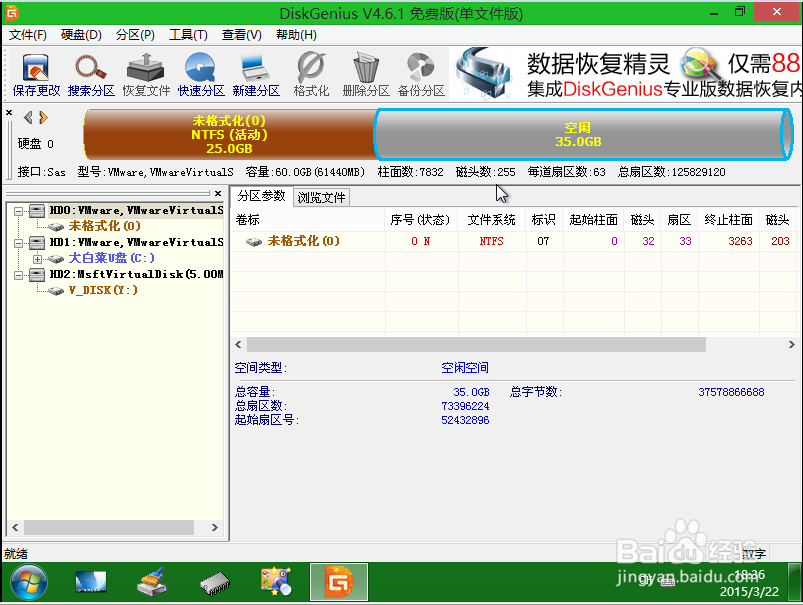This screenshot has height=605, width=803.
Task: Open the 查看(V) menu
Action: coord(242,35)
